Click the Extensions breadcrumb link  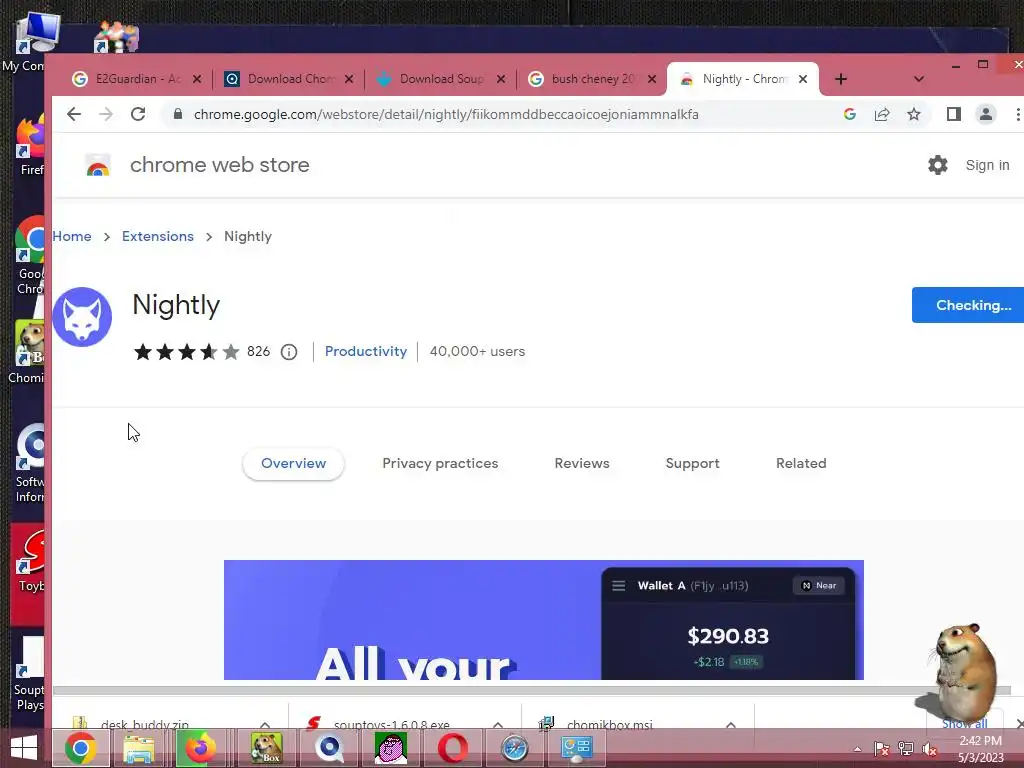[157, 236]
